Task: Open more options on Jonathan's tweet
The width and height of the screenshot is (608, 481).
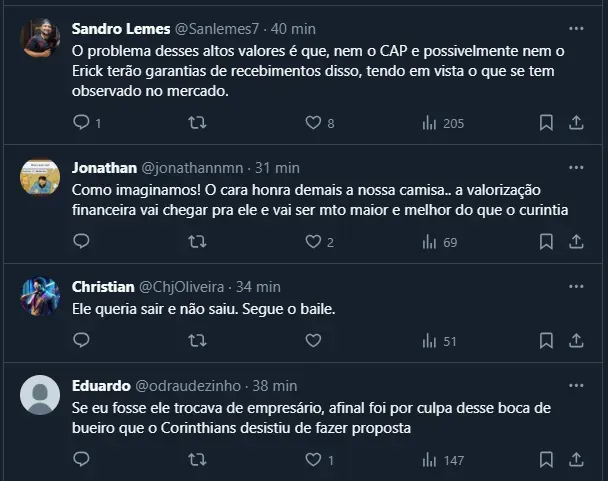Action: [x=576, y=167]
